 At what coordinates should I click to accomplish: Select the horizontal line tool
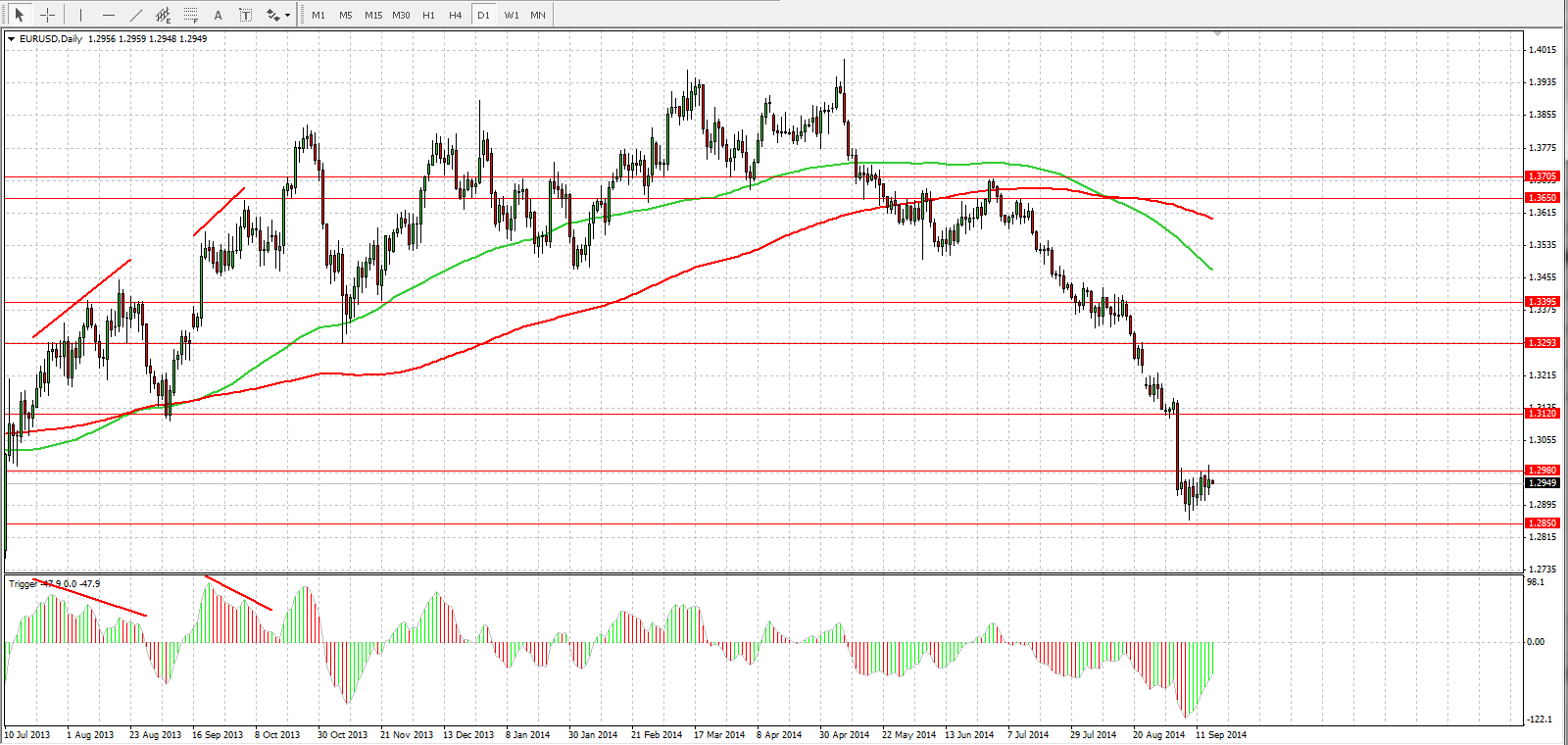tap(108, 15)
